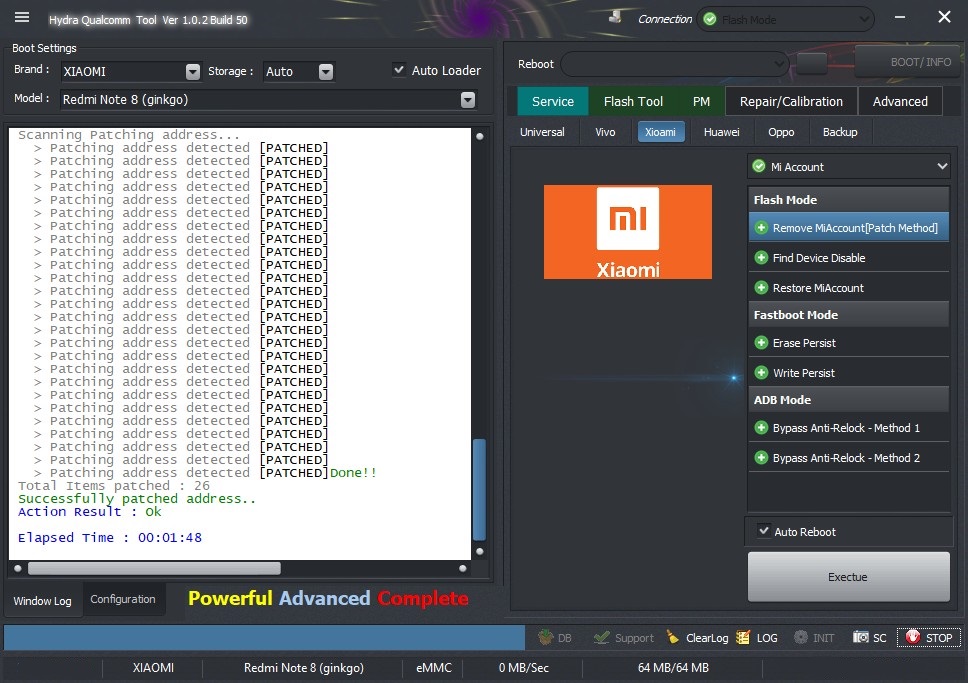This screenshot has width=968, height=683.
Task: Click the plus icon beside Find Device Disable
Action: pyautogui.click(x=761, y=258)
